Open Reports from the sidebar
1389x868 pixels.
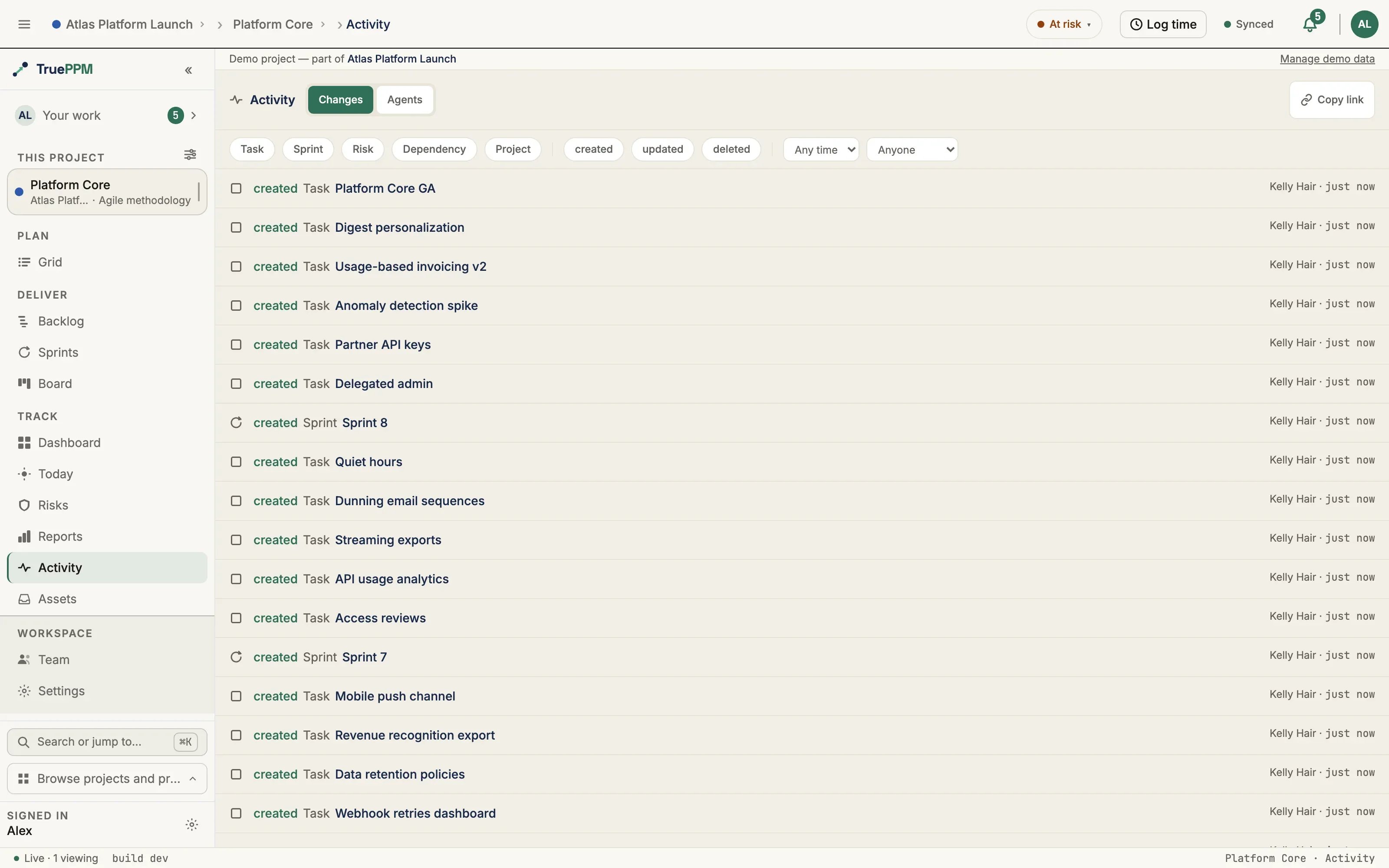tap(107, 536)
